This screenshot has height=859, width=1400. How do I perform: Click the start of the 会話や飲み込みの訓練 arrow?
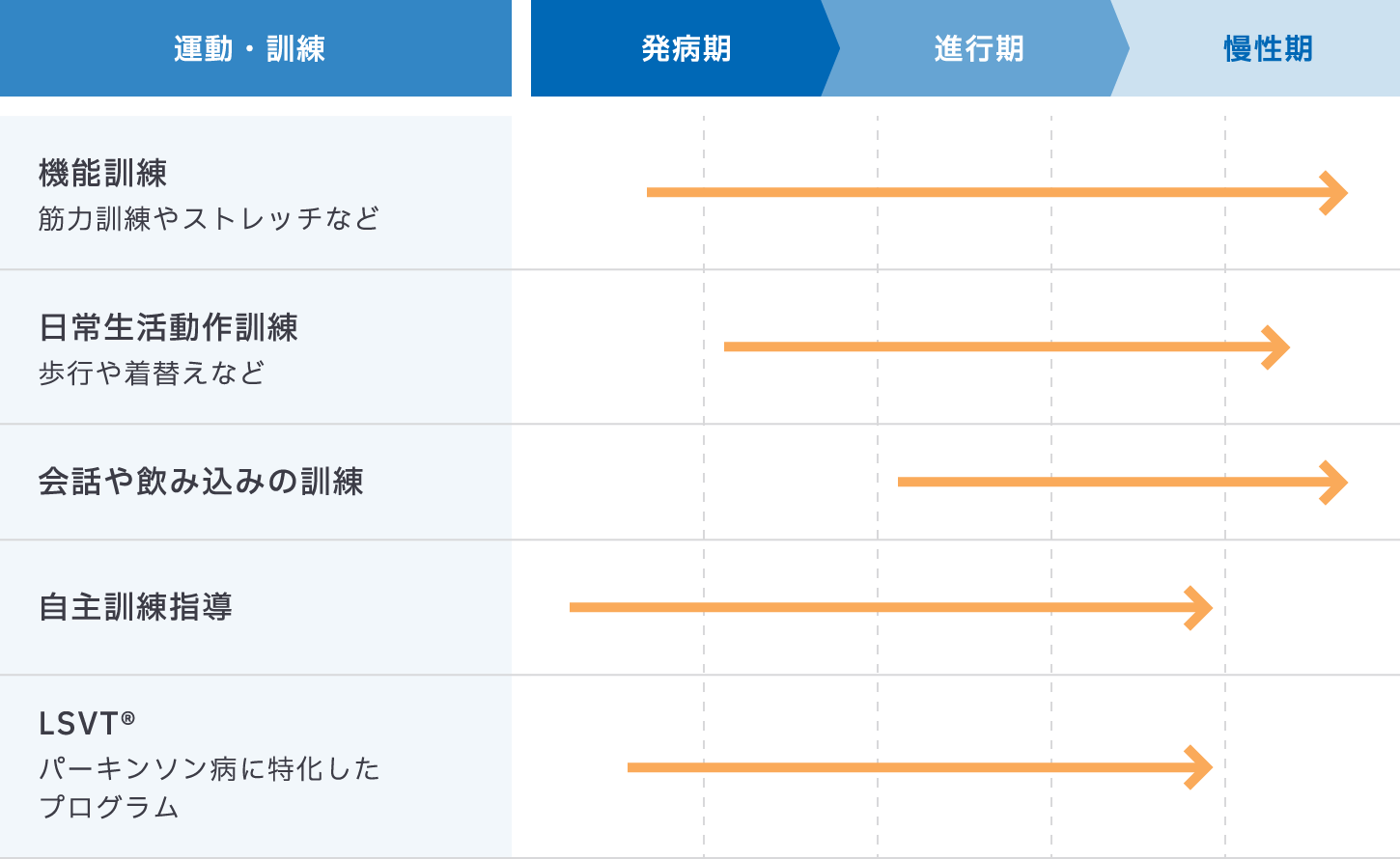click(x=903, y=482)
